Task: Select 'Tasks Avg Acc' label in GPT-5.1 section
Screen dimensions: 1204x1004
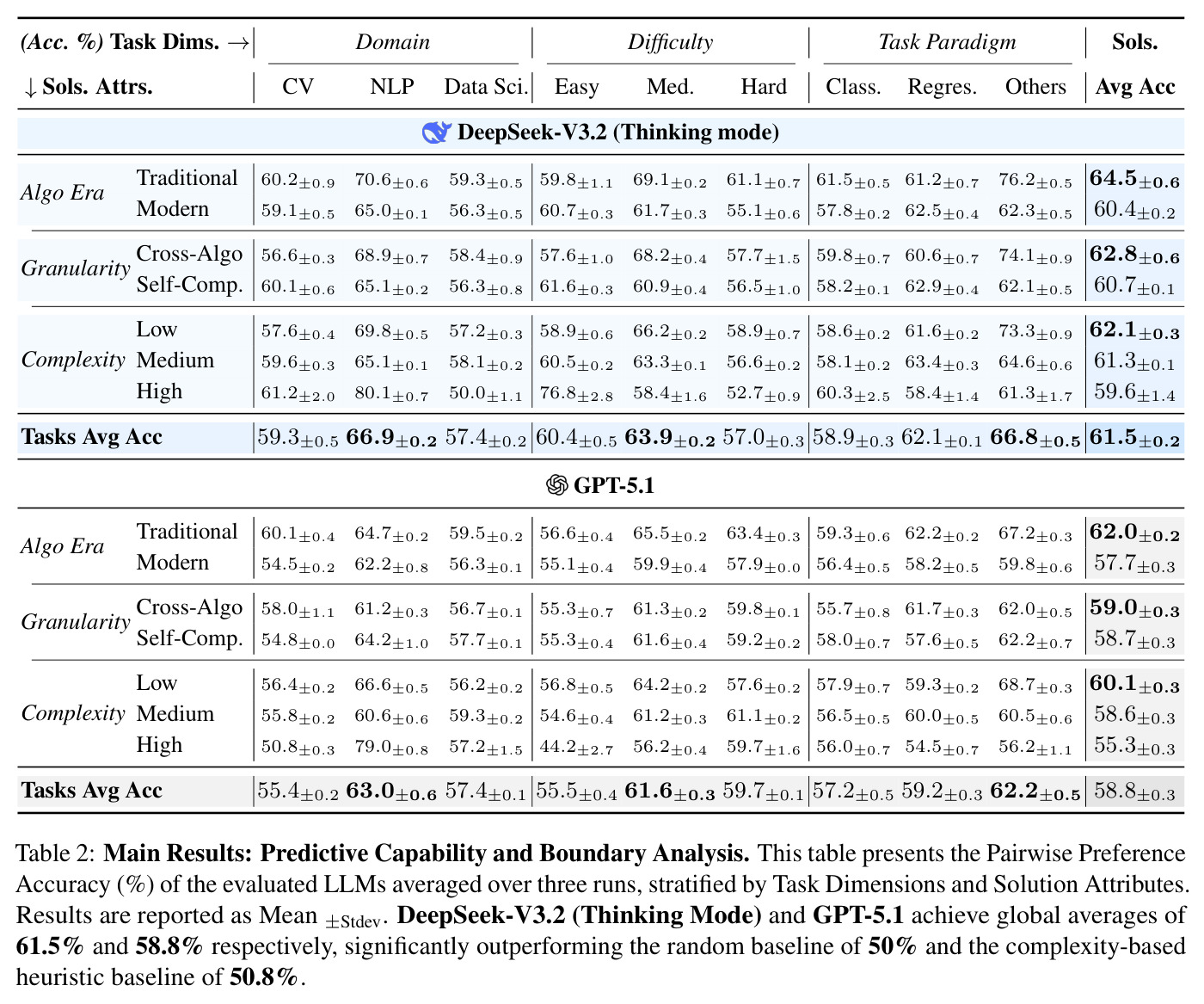Action: pos(92,791)
